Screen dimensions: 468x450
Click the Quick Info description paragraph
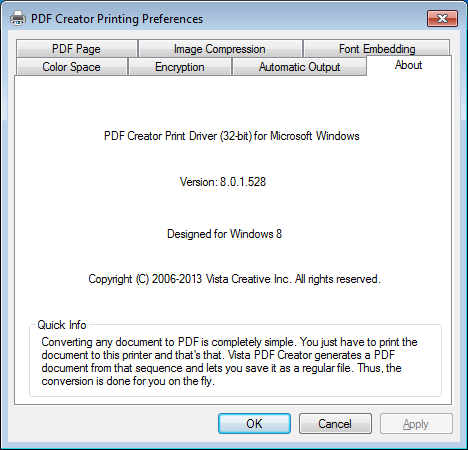click(x=229, y=362)
